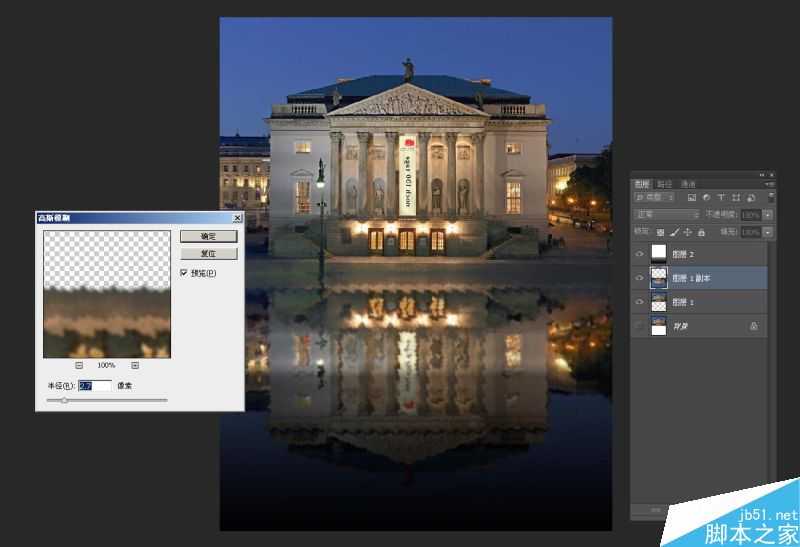Open the layer filter type dropdown
Screen dimensions: 800x547
pos(655,197)
